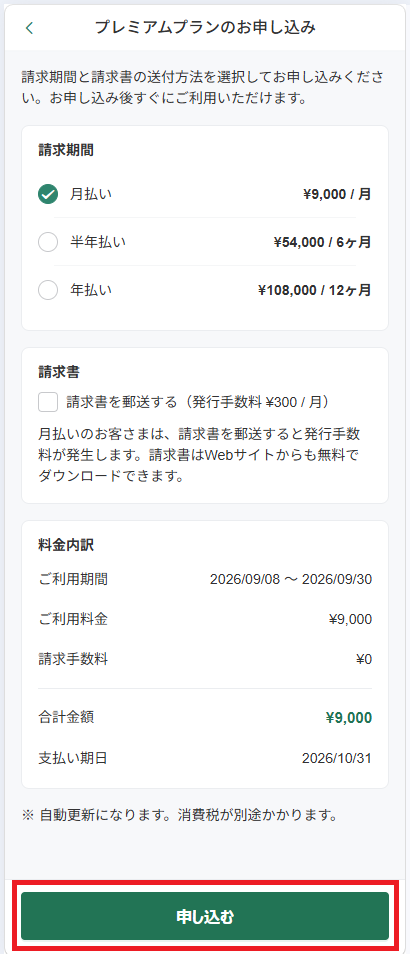Click the 申し込む button
This screenshot has height=954, width=410.
[x=205, y=916]
